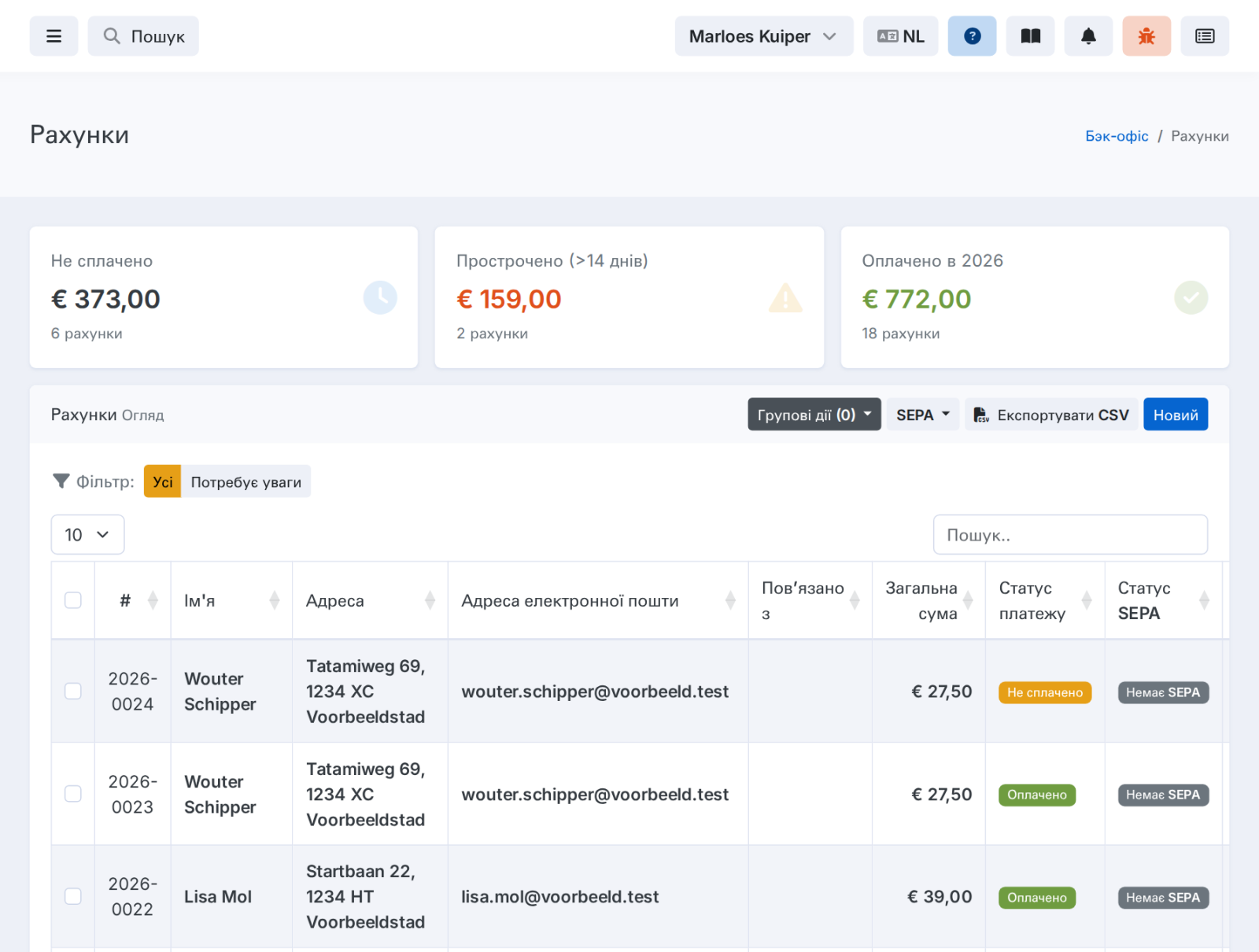Sort table by Ім'я column
Viewport: 1259px width, 952px height.
(x=231, y=600)
